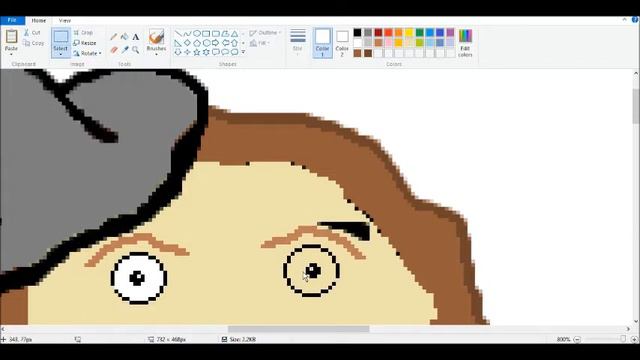
Task: Choose the Five-point star shape
Action: [x=197, y=52]
